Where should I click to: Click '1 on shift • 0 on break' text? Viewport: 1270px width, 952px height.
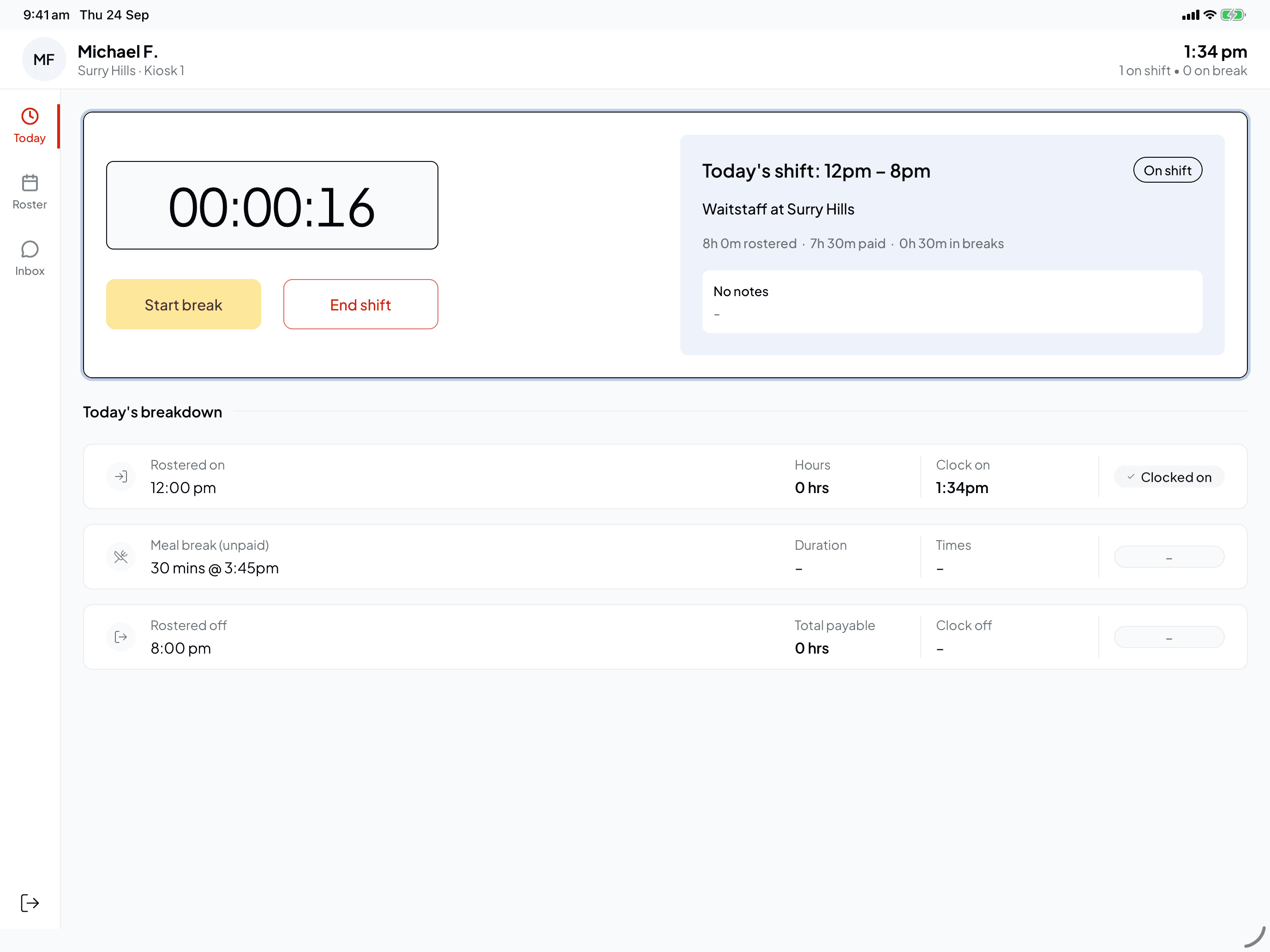1183,71
